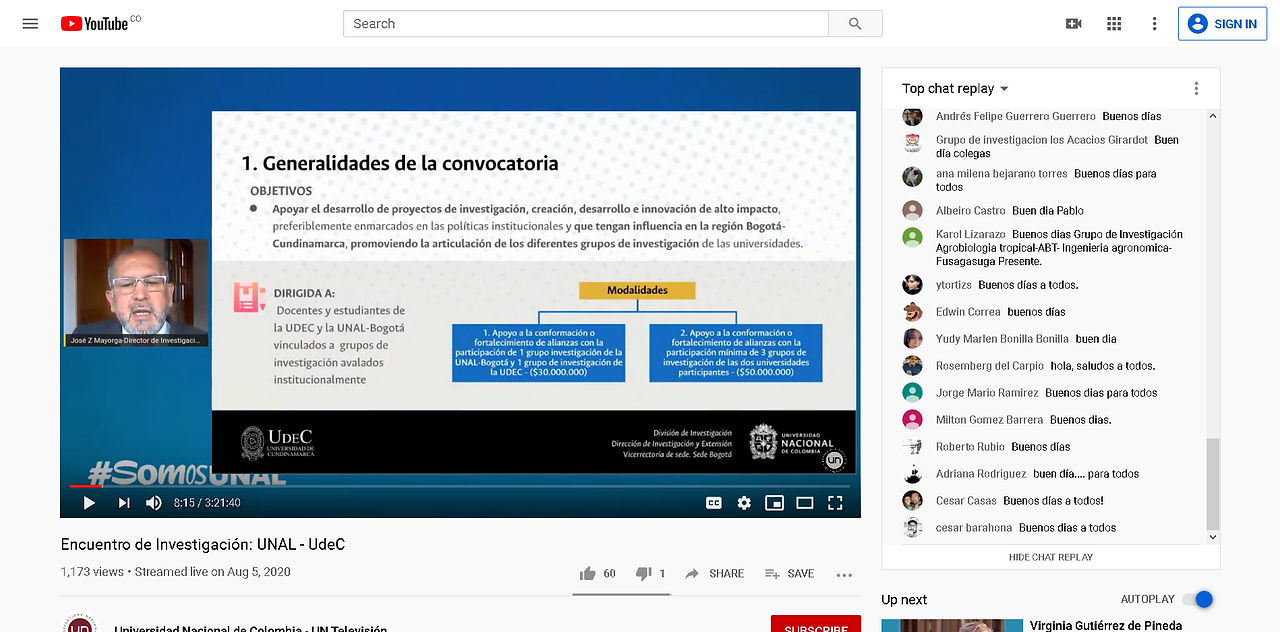The image size is (1280, 632).
Task: Click cesar barahona's chat avatar
Action: (x=912, y=528)
